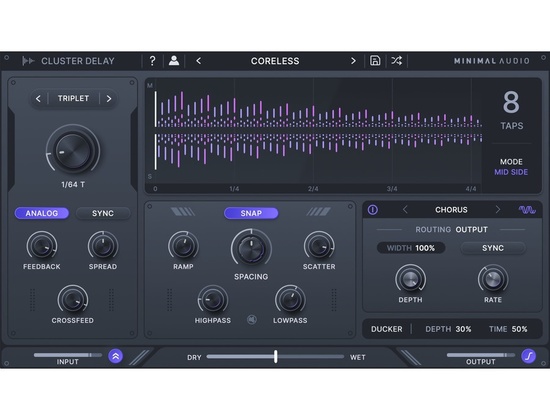550x420 pixels.
Task: Click the FEEDBACK knob
Action: [x=42, y=246]
